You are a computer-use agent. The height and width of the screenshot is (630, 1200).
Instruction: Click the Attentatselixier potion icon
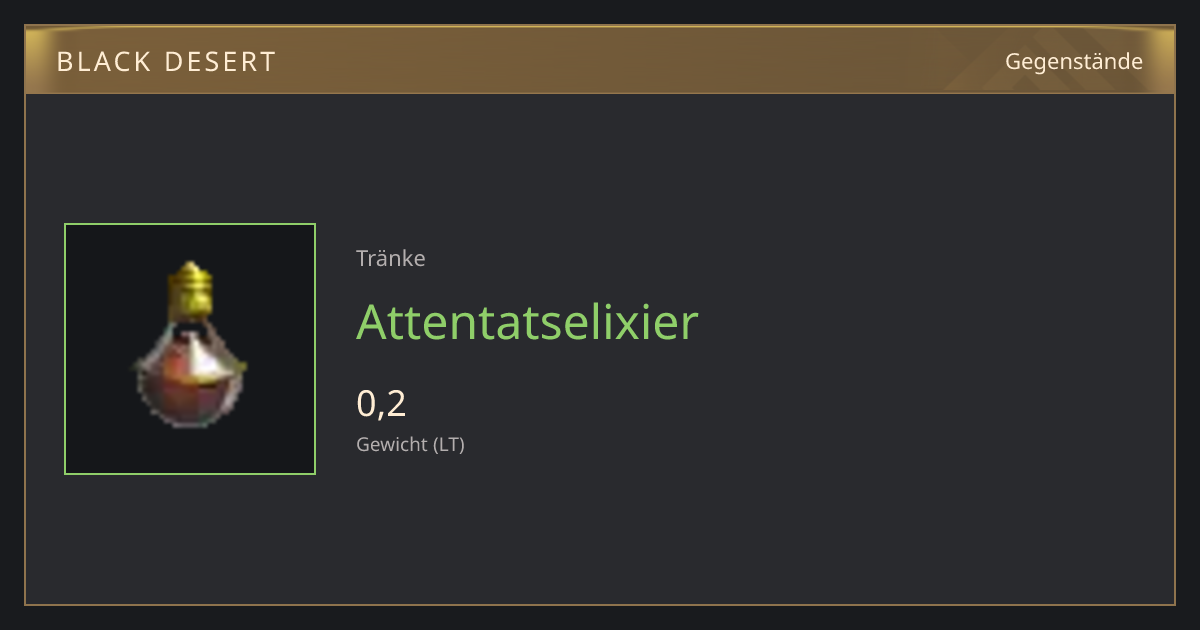point(190,345)
